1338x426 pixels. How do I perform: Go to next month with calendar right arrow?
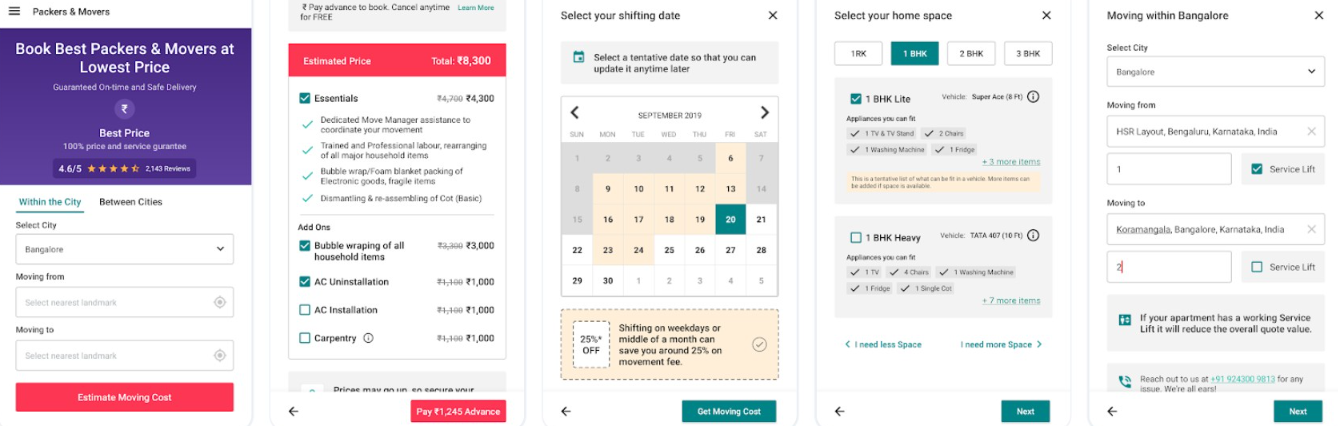[x=765, y=113]
